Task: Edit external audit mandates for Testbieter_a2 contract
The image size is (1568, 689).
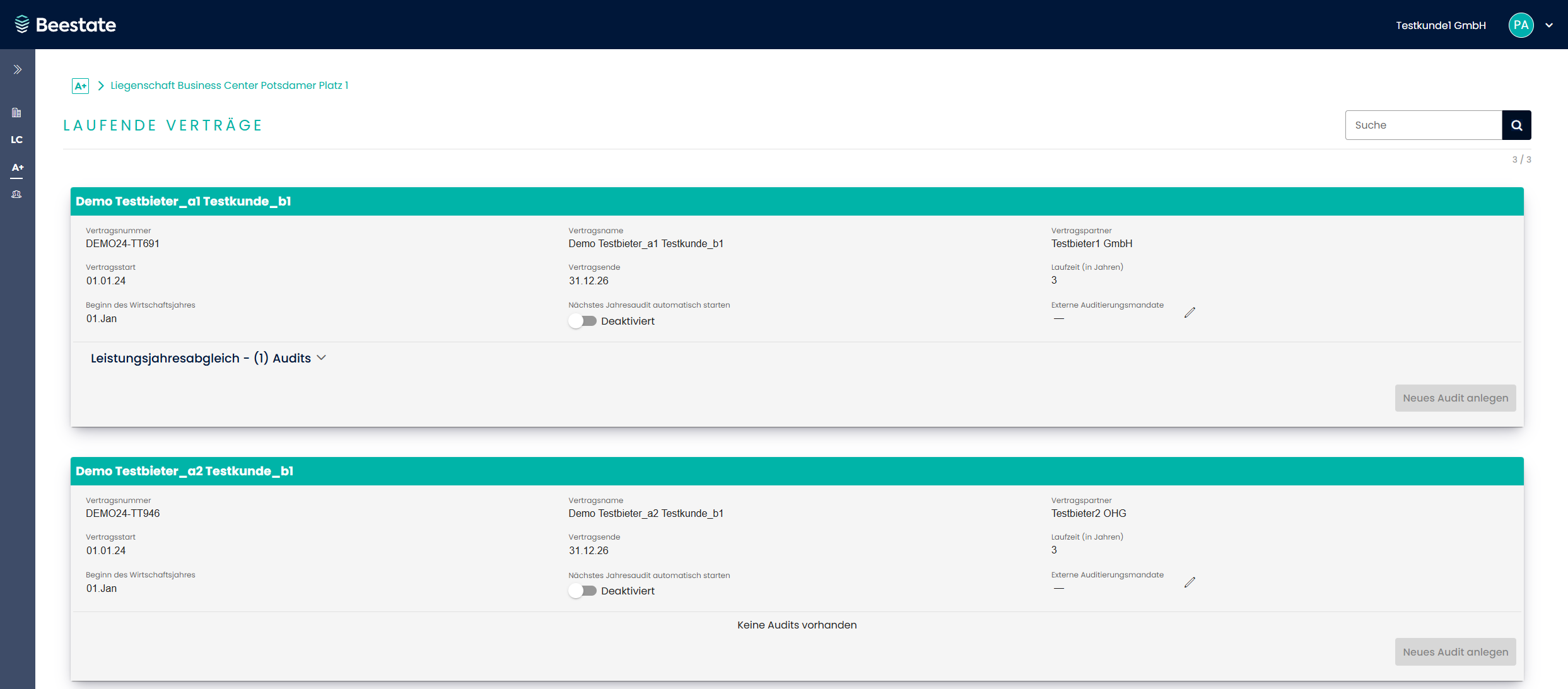Action: click(x=1190, y=582)
